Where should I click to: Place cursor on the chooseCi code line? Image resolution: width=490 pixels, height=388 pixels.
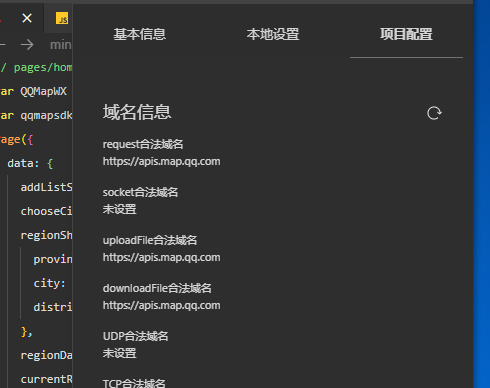[x=47, y=211]
